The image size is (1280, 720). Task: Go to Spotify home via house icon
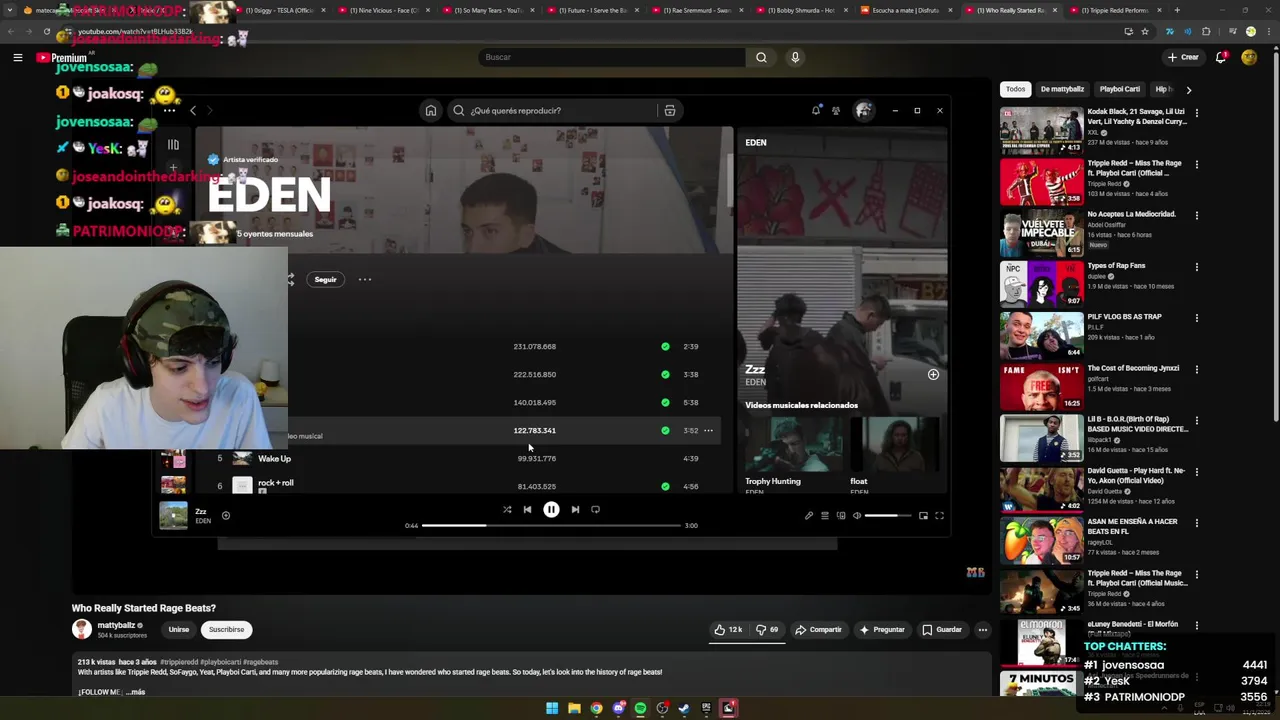[x=431, y=111]
